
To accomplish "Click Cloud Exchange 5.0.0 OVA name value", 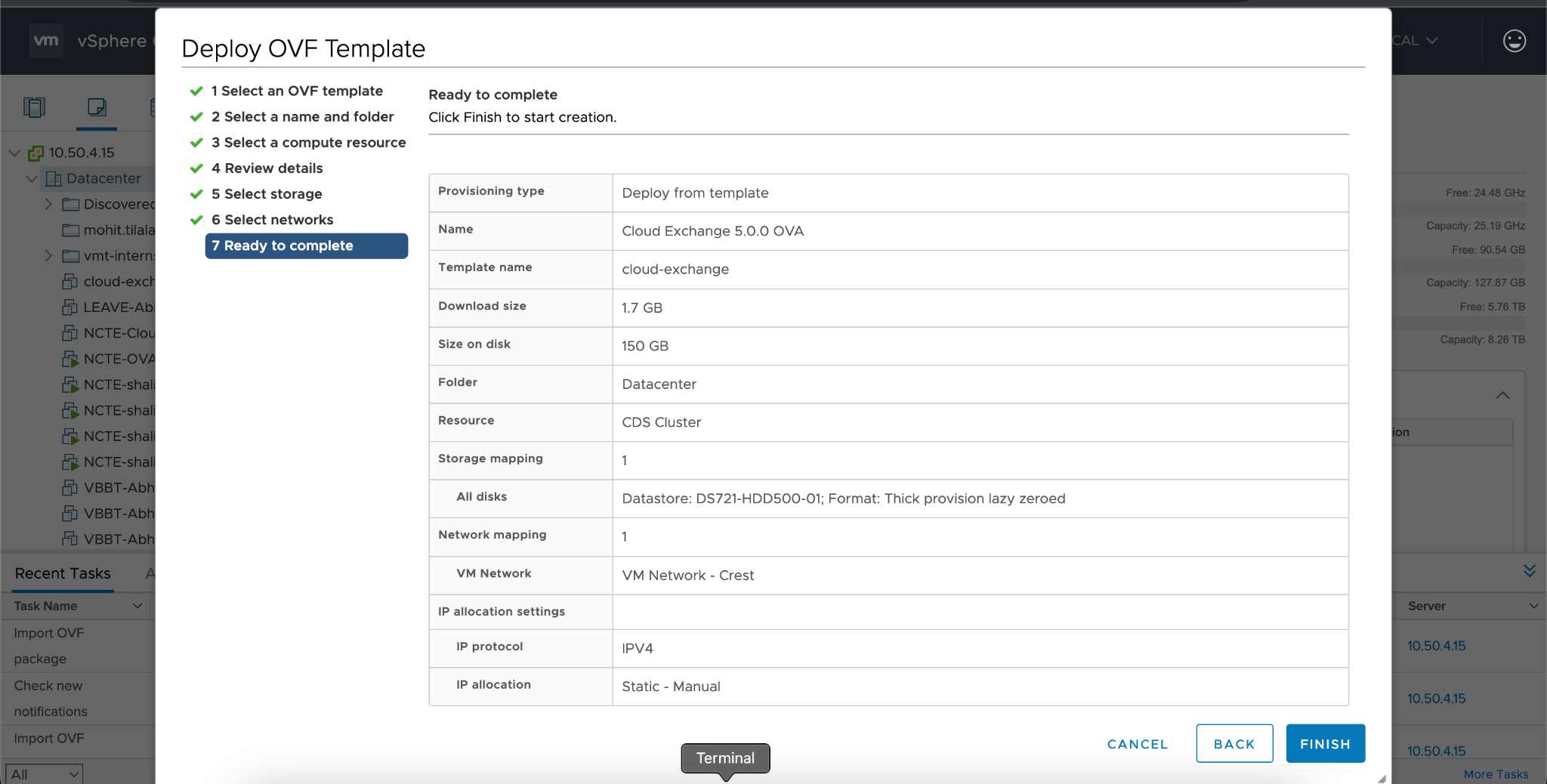I will pyautogui.click(x=712, y=231).
